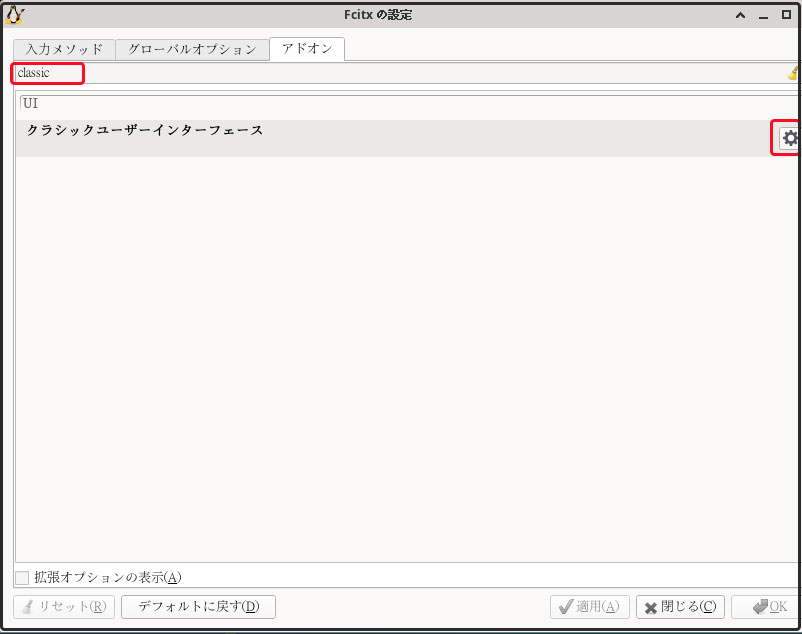Click the 適用(A) button

click(590, 607)
